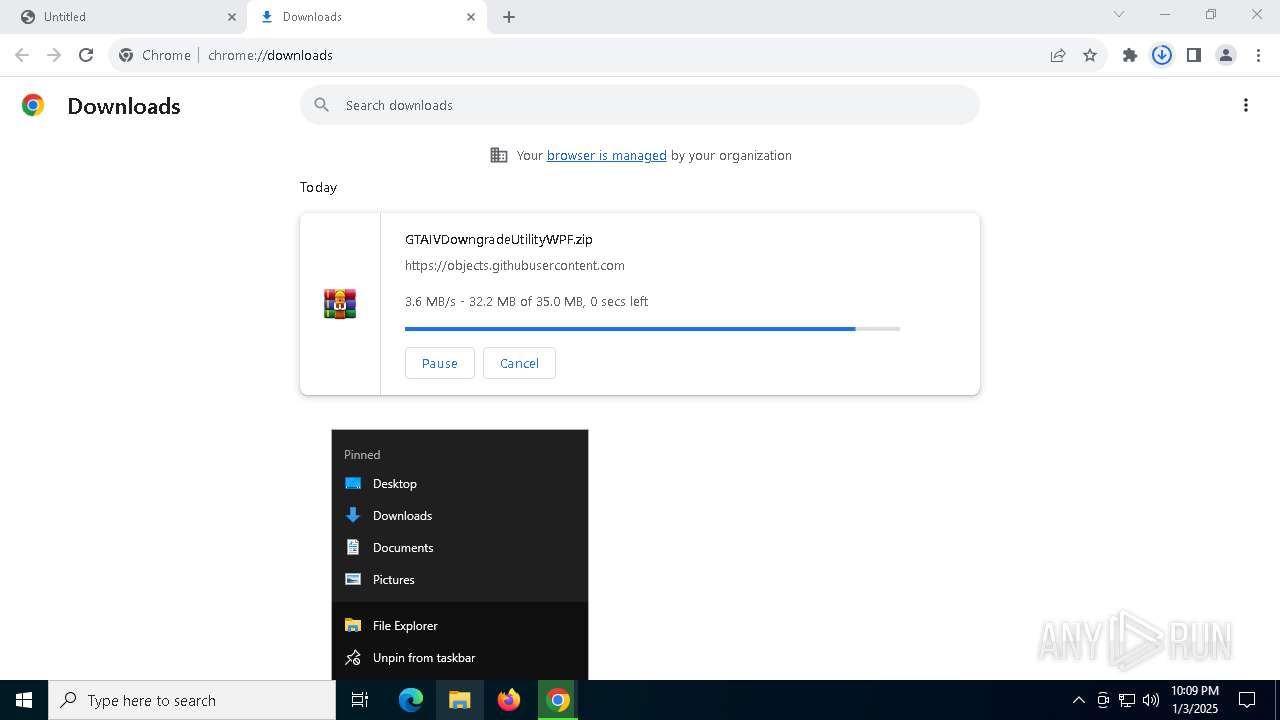Open Pictures from the pinned jump list
The height and width of the screenshot is (720, 1280).
tap(460, 579)
